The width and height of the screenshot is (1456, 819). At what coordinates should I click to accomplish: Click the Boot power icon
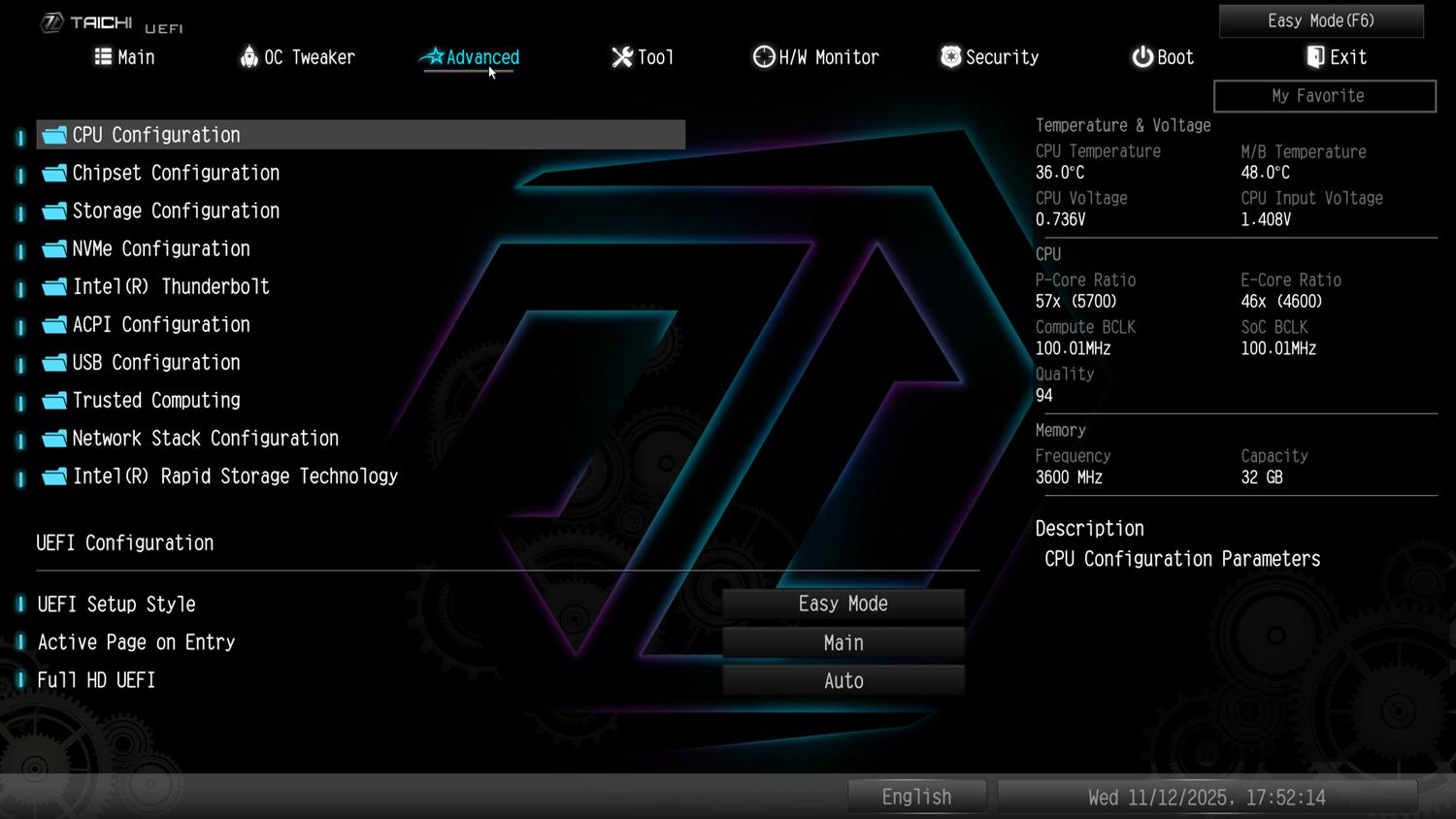(x=1142, y=57)
